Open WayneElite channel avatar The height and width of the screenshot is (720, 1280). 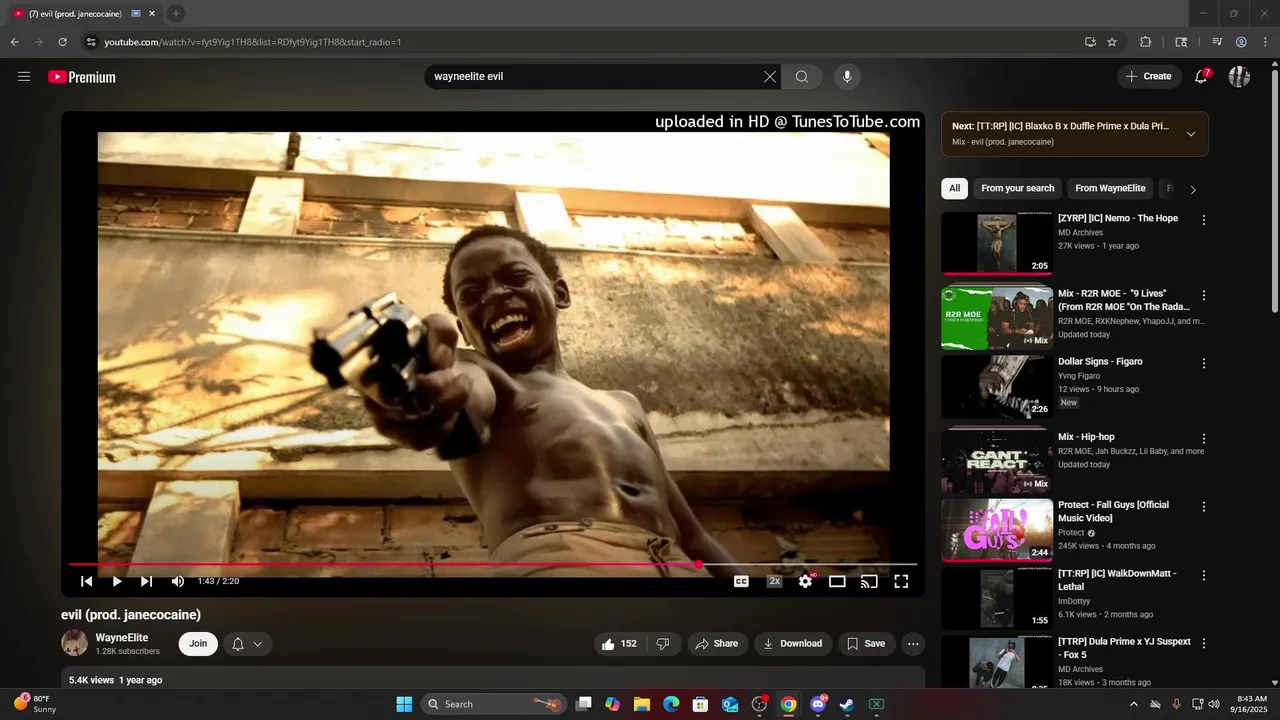point(75,643)
